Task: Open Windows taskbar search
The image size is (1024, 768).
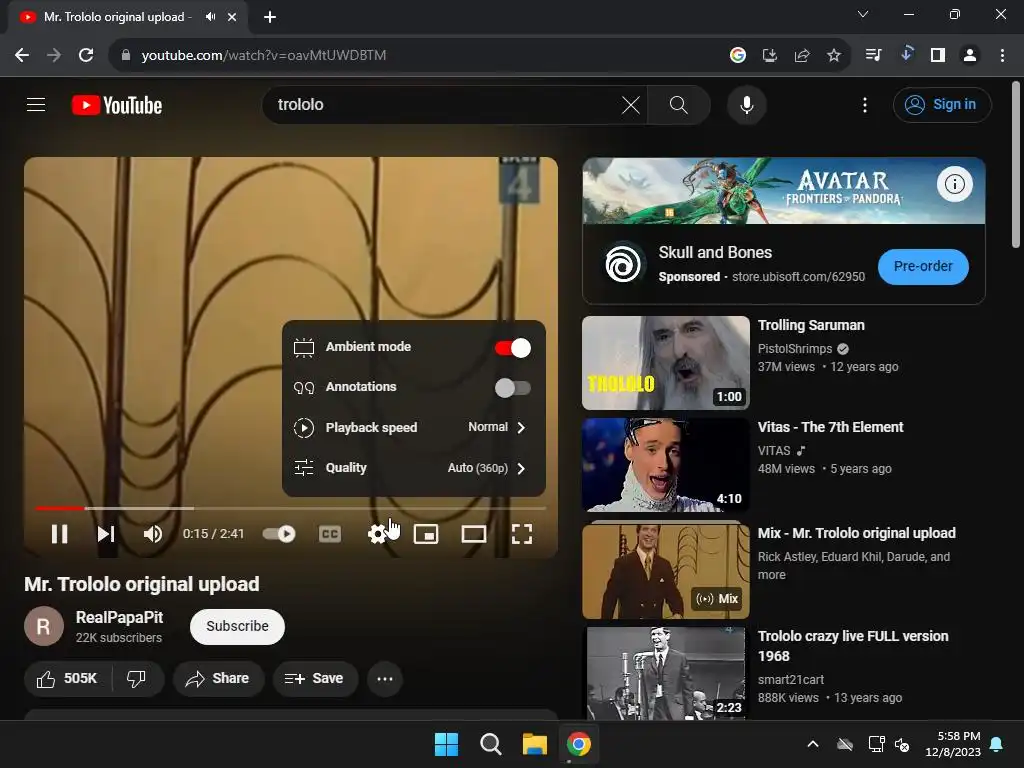Action: coord(490,744)
